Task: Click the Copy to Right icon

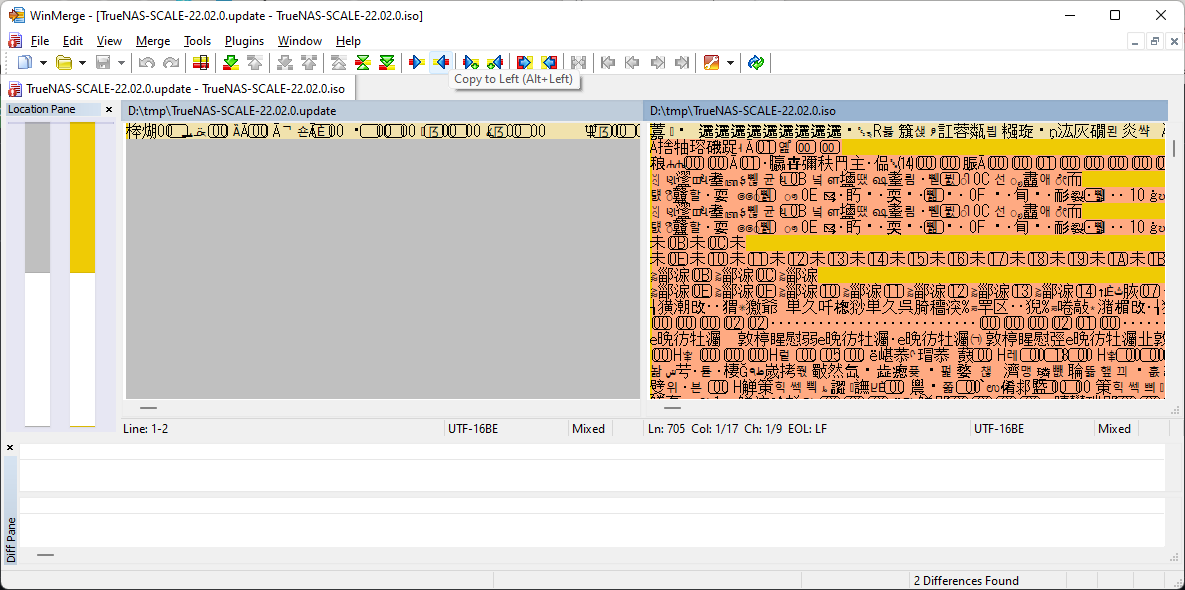Action: point(416,63)
